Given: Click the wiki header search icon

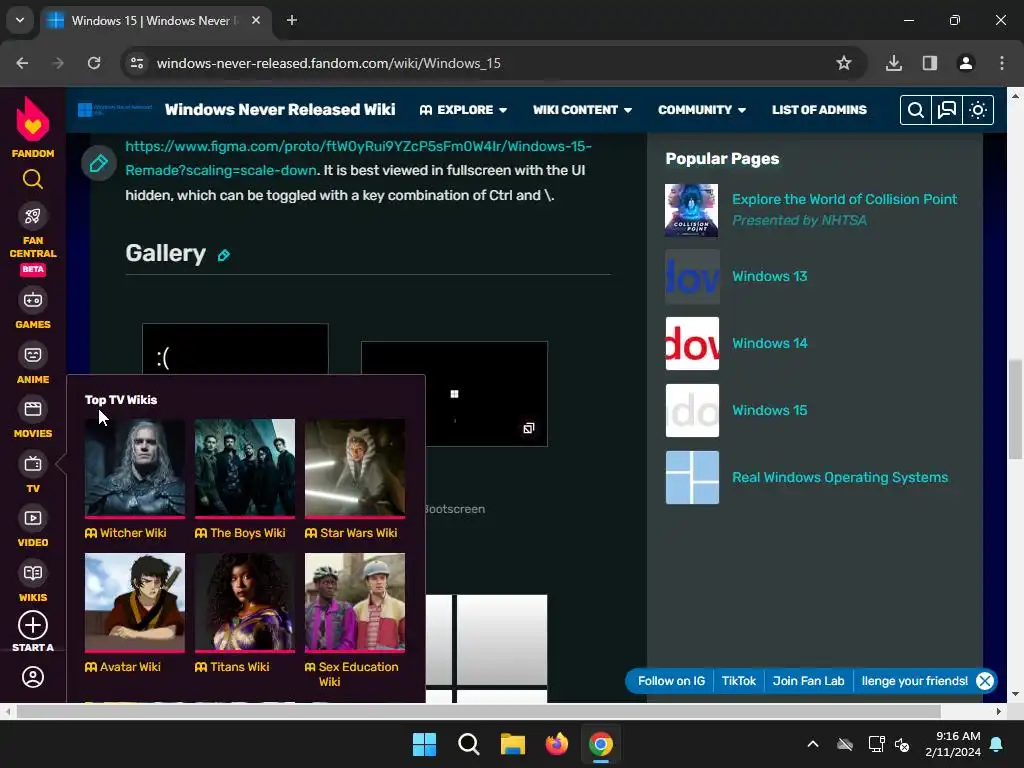Looking at the screenshot, I should coord(916,110).
